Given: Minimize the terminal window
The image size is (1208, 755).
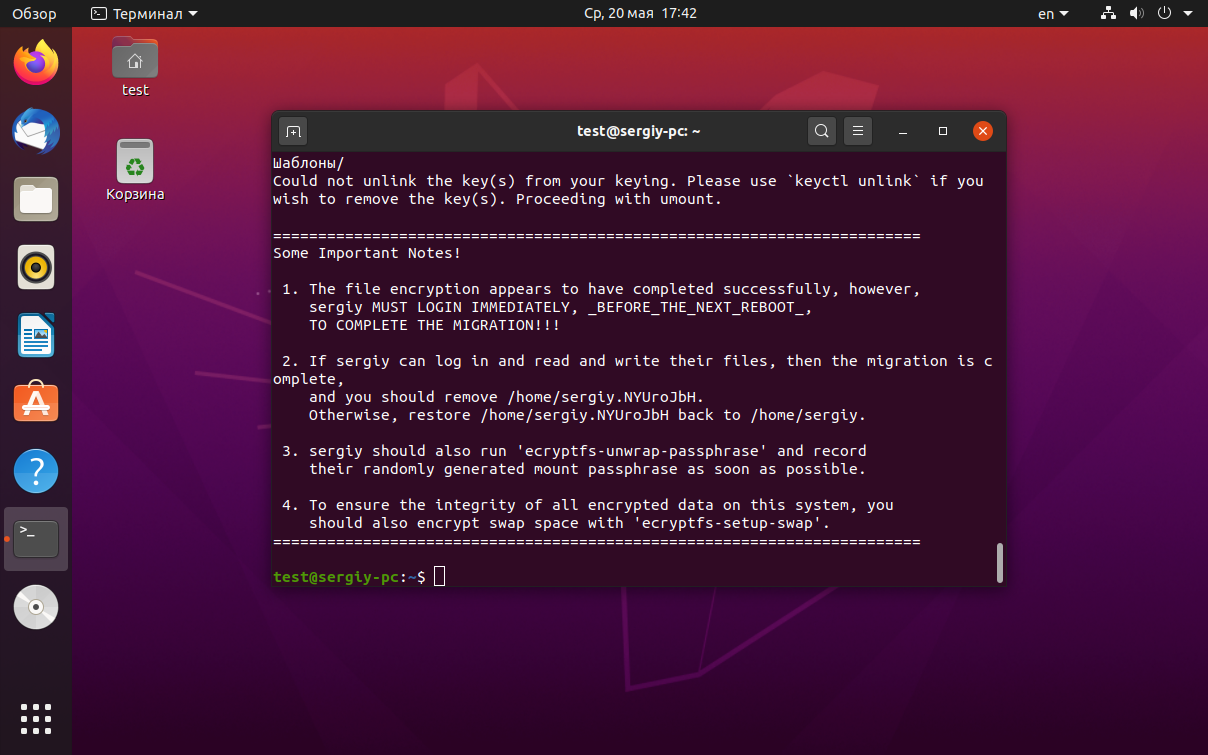Looking at the screenshot, I should point(903,131).
